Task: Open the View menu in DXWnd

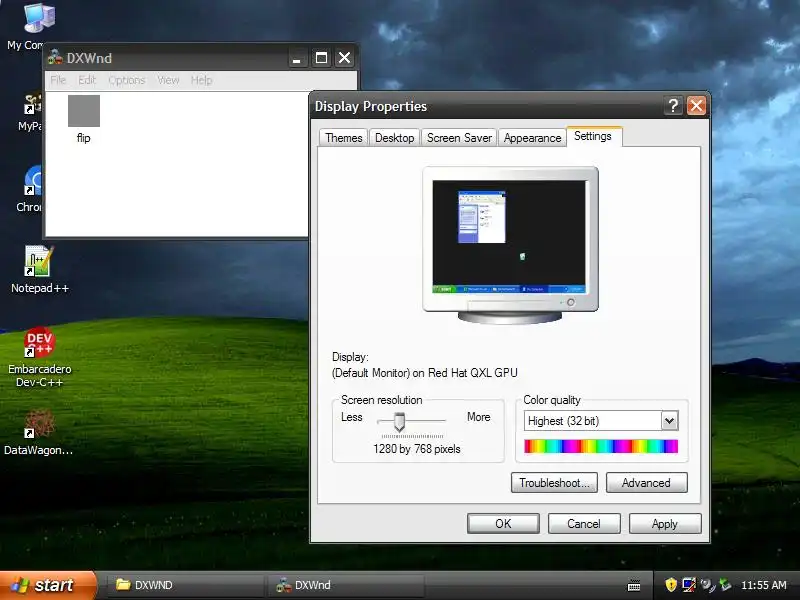Action: (x=168, y=80)
